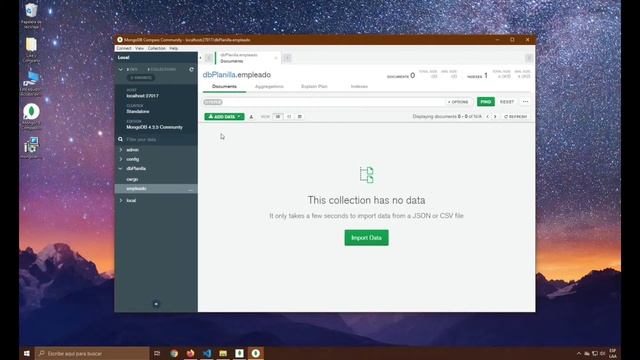640x360 pixels.
Task: Expand the local database in the sidebar
Action: pyautogui.click(x=121, y=200)
